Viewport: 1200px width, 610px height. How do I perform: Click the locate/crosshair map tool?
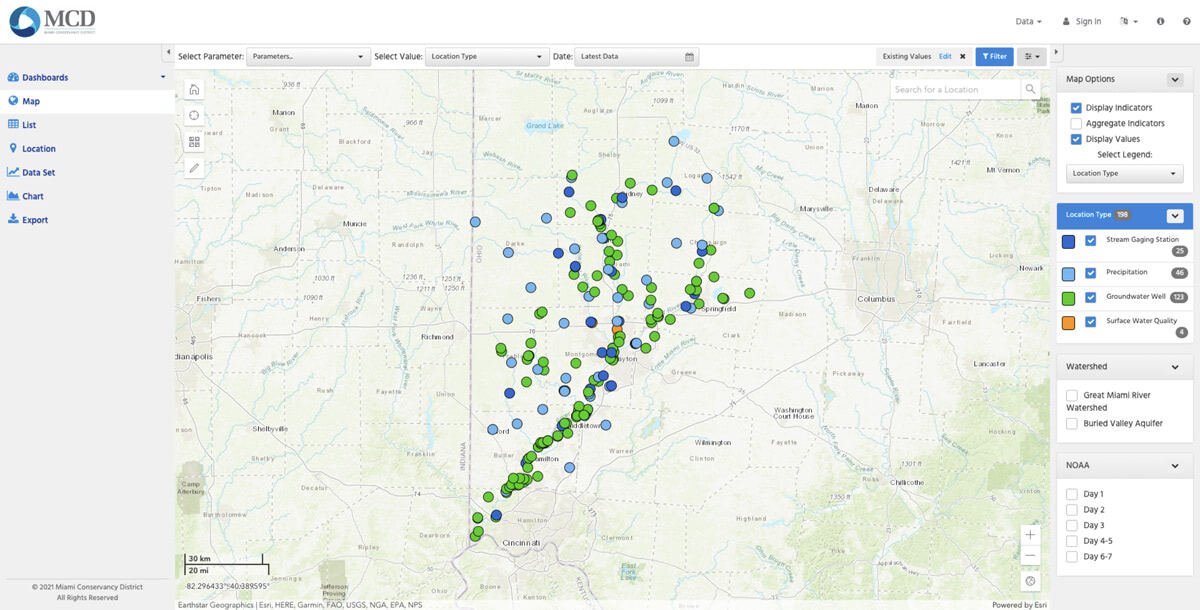(194, 116)
